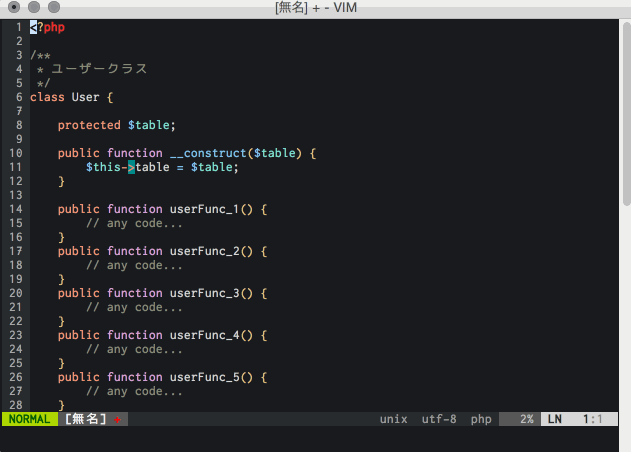Click the php filetype label in status line
631x452 pixels.
481,419
